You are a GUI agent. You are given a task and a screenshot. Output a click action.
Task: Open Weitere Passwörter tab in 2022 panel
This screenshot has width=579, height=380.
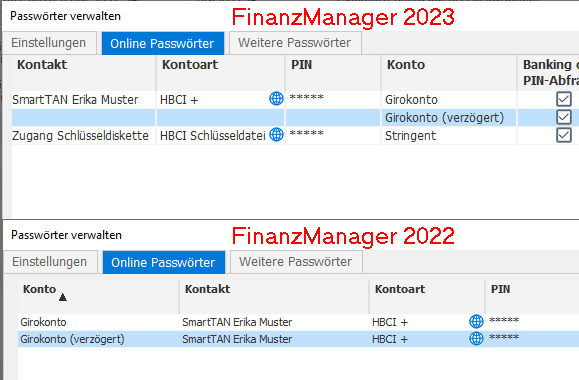(x=296, y=262)
